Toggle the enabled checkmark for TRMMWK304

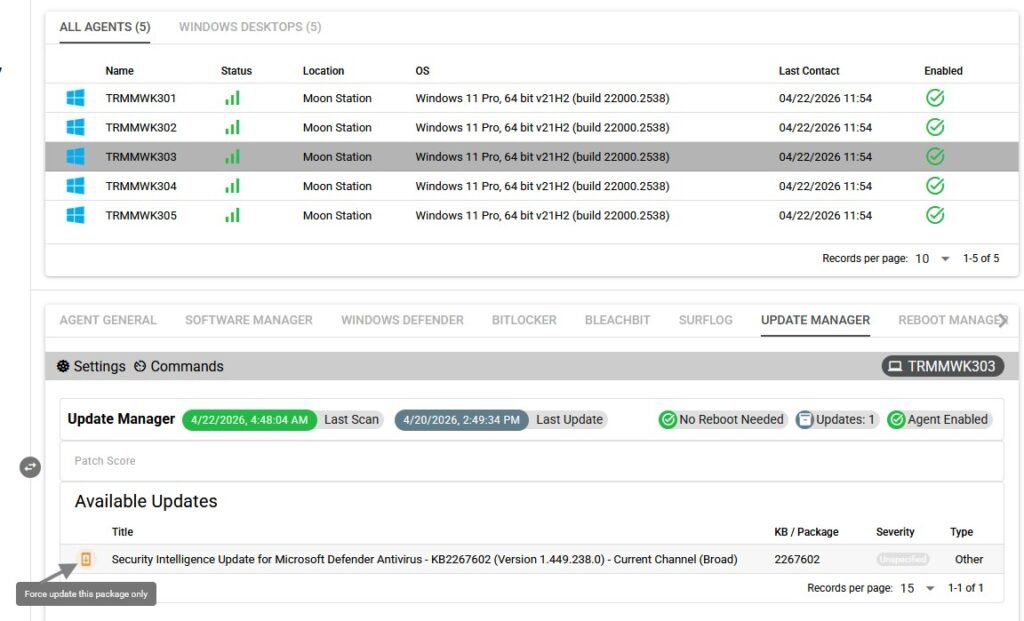point(935,186)
